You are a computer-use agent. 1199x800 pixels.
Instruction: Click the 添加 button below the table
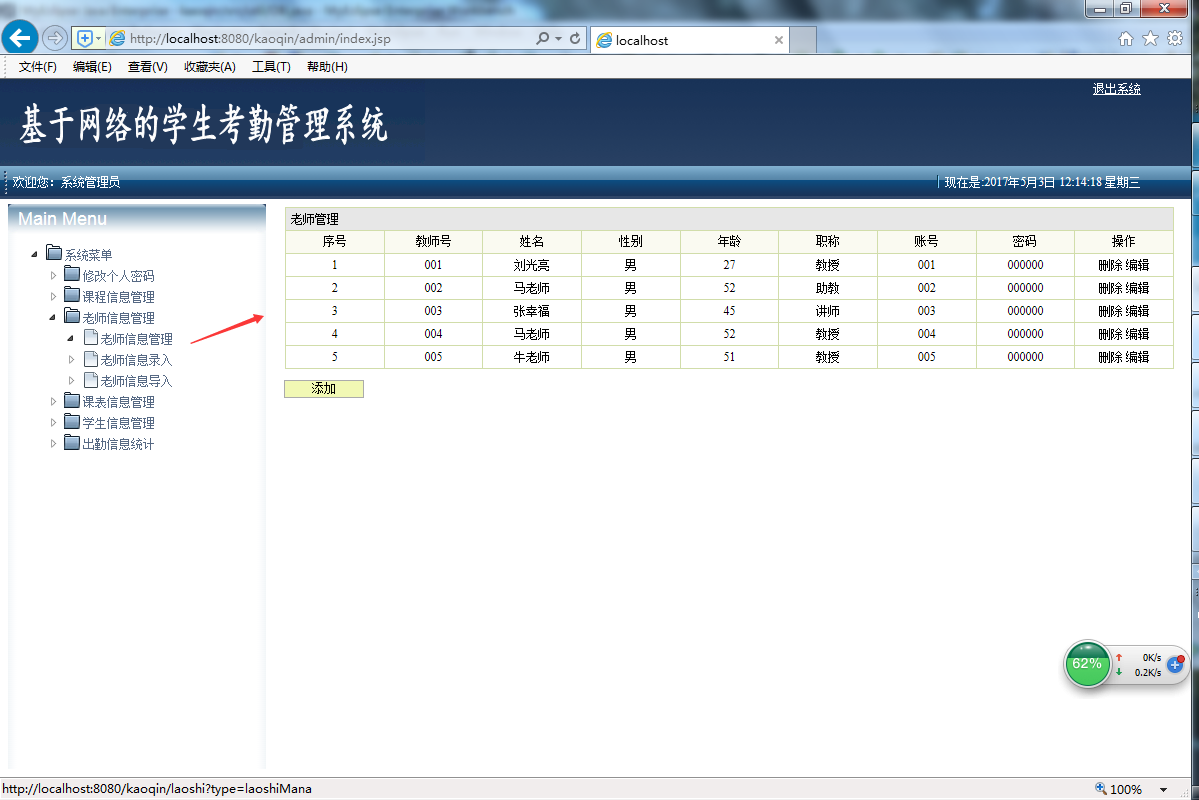coord(323,389)
